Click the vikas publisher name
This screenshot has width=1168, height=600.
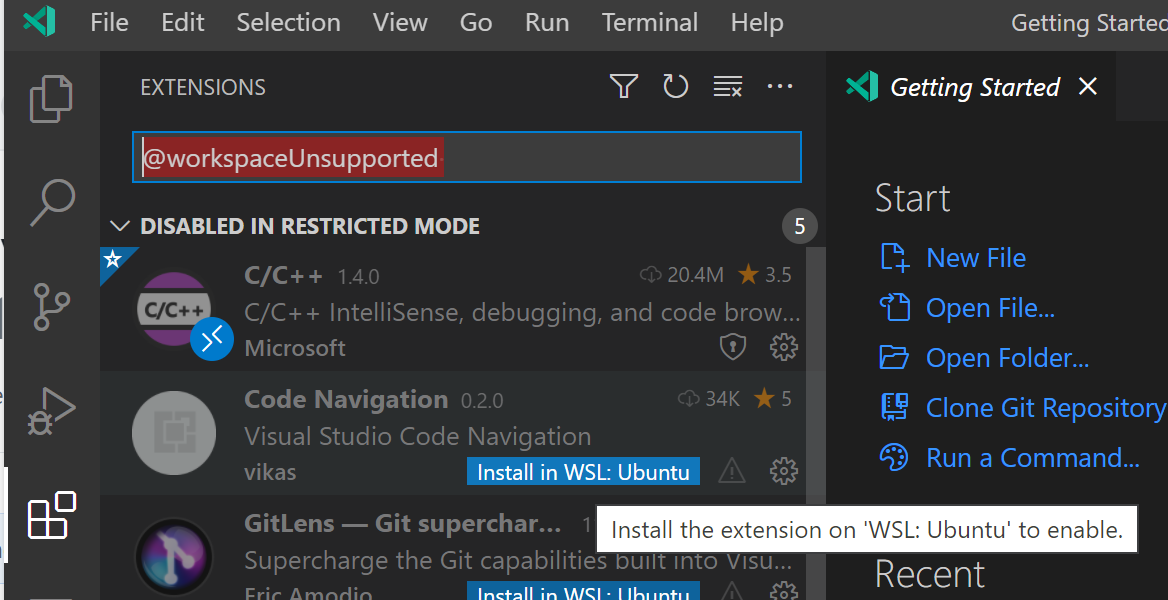click(x=270, y=473)
